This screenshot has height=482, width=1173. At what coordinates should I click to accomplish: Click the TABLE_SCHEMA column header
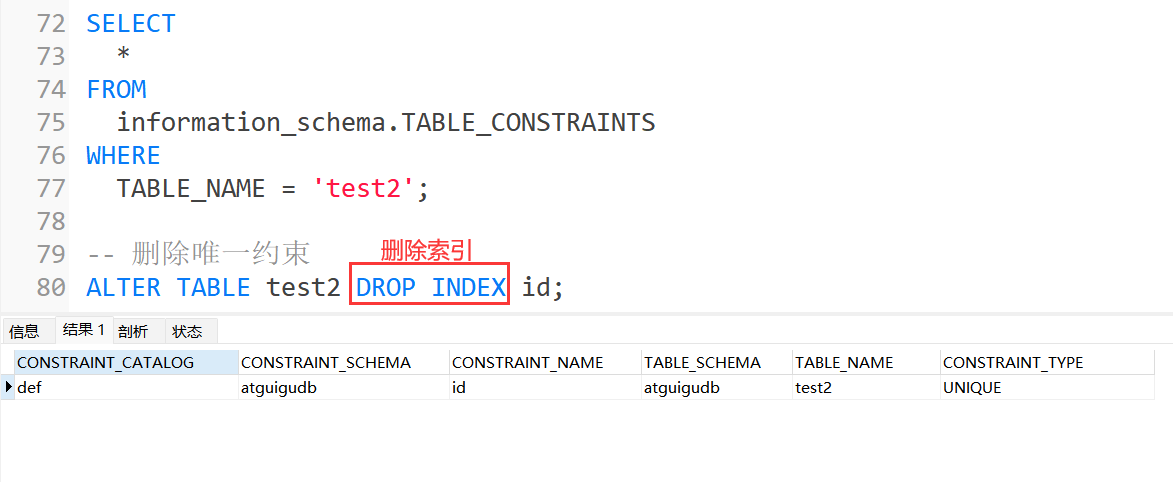tap(702, 362)
